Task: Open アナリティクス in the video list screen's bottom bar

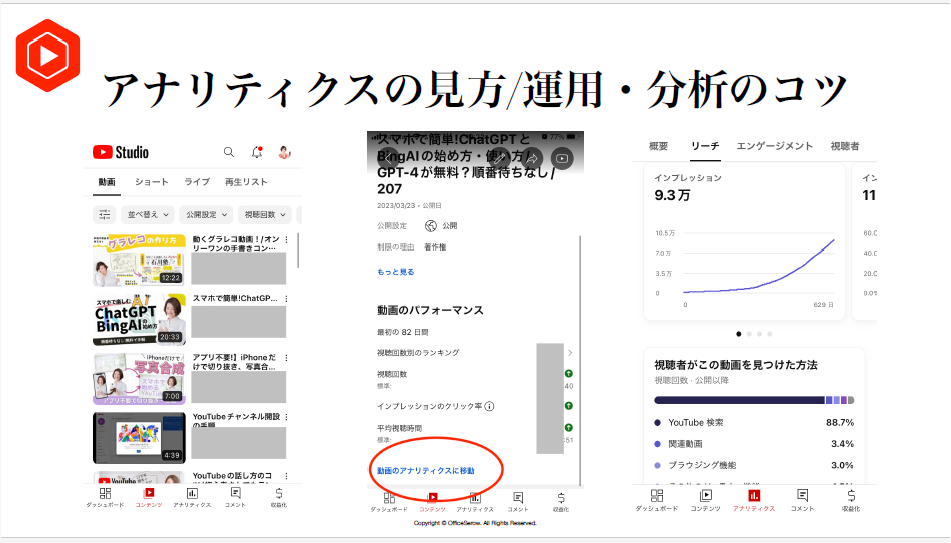Action: click(x=192, y=497)
